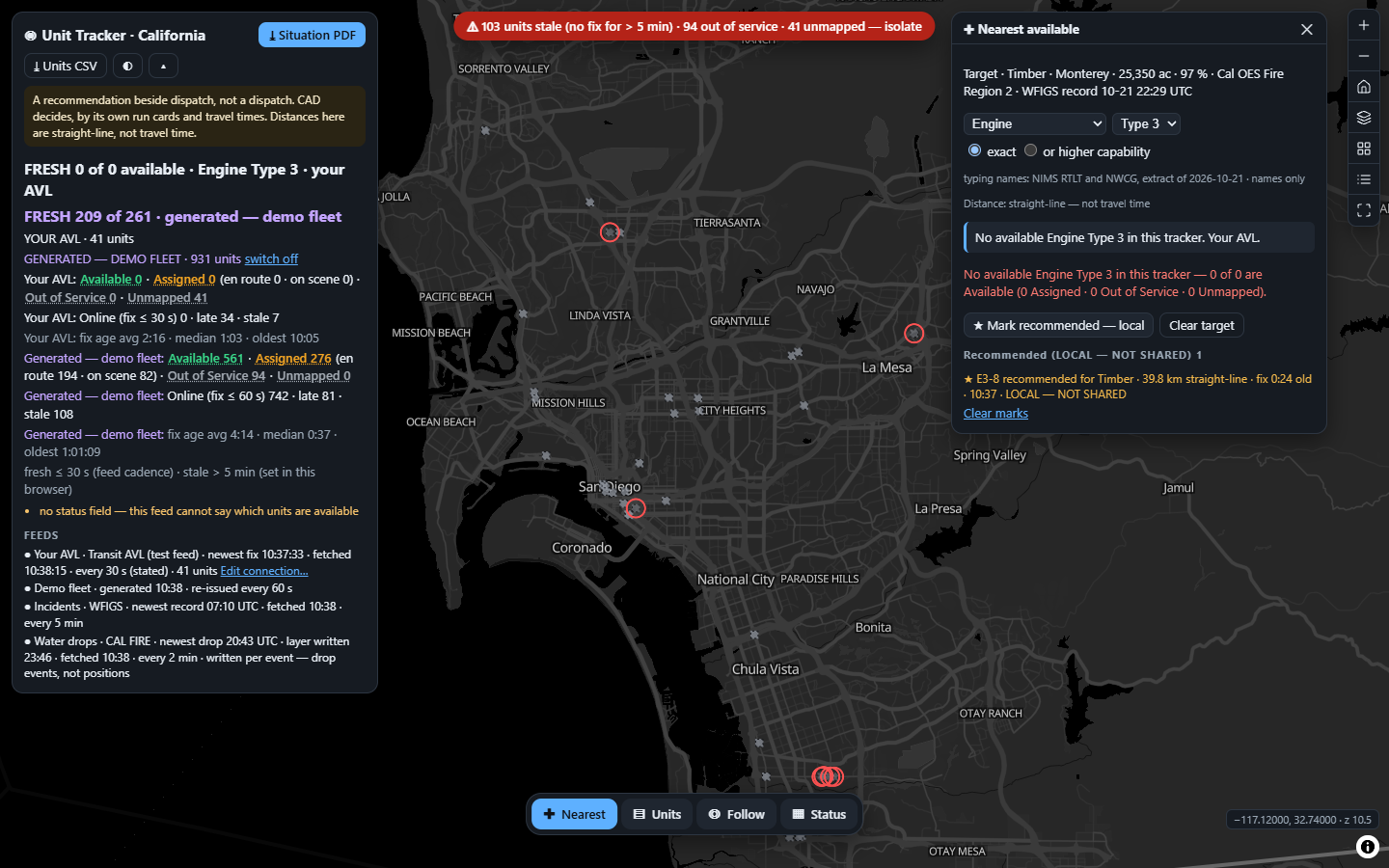Image resolution: width=1389 pixels, height=868 pixels.
Task: Close the Nearest available panel
Action: coord(1307,30)
